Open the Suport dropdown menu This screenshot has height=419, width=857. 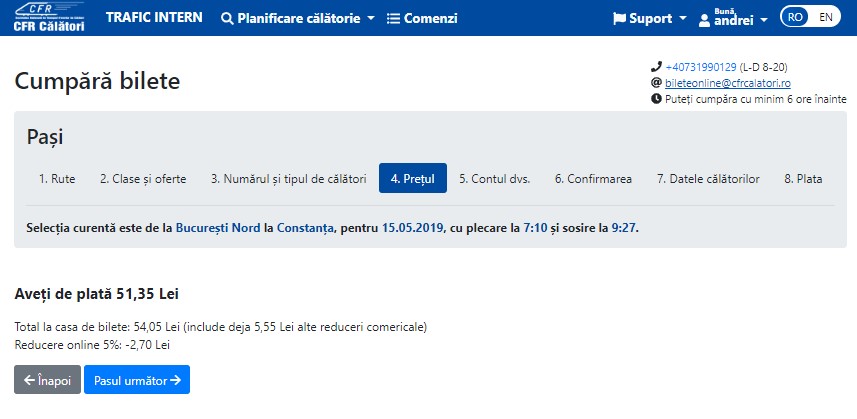649,19
